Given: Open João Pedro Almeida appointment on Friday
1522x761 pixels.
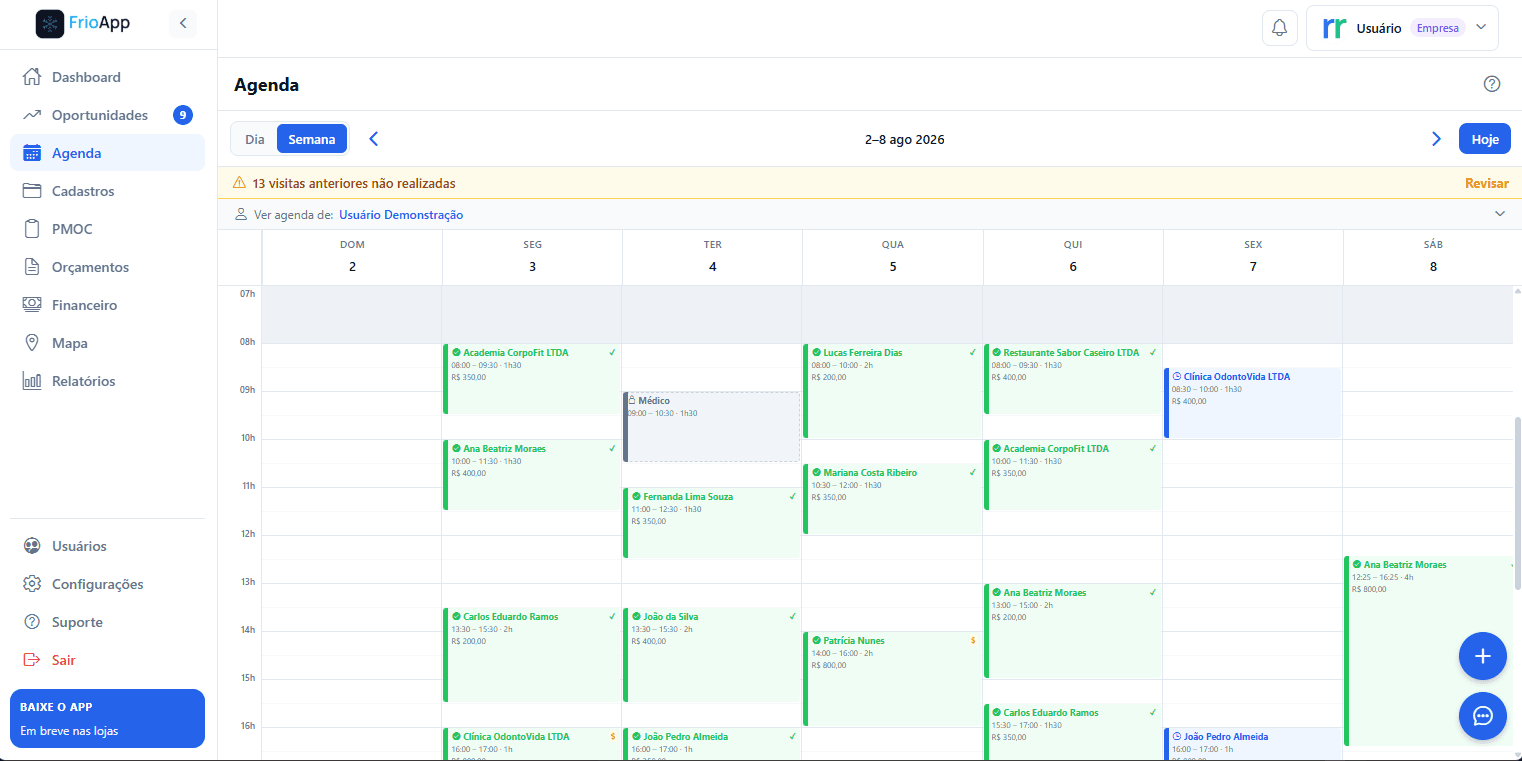Looking at the screenshot, I should [x=1253, y=744].
